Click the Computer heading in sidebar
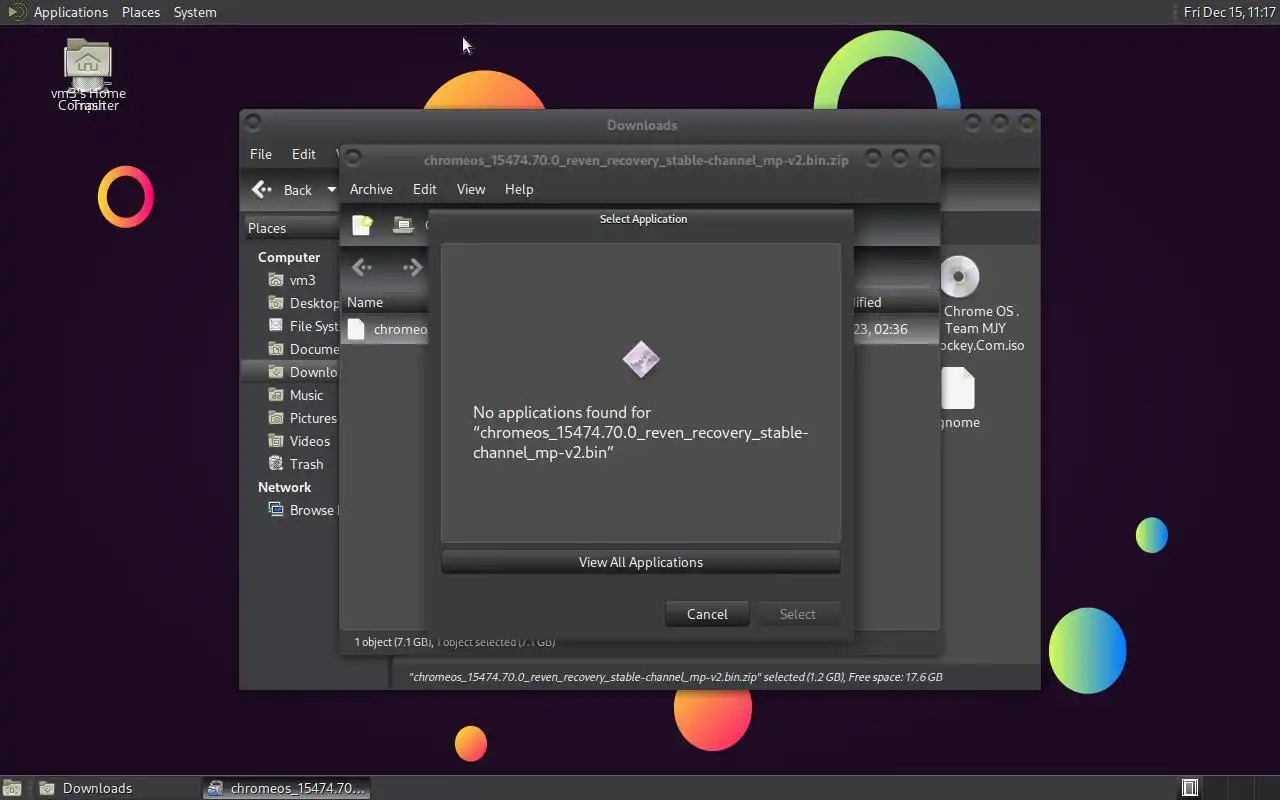 (x=289, y=257)
